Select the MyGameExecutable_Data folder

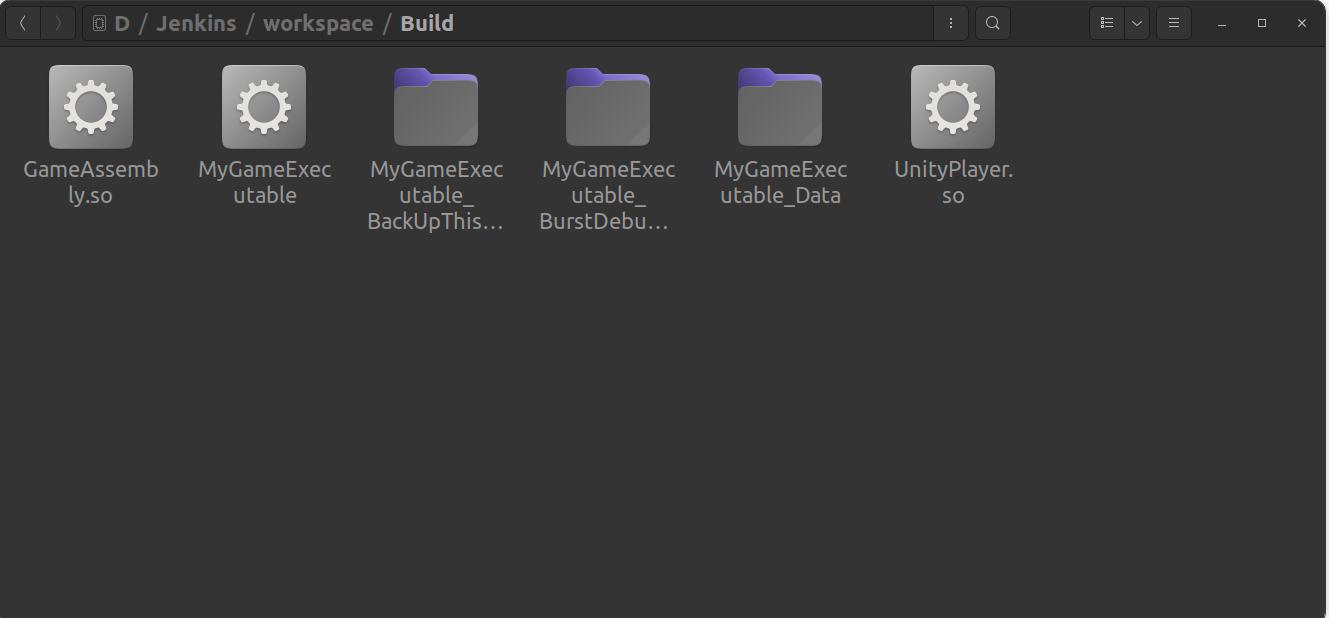point(780,108)
